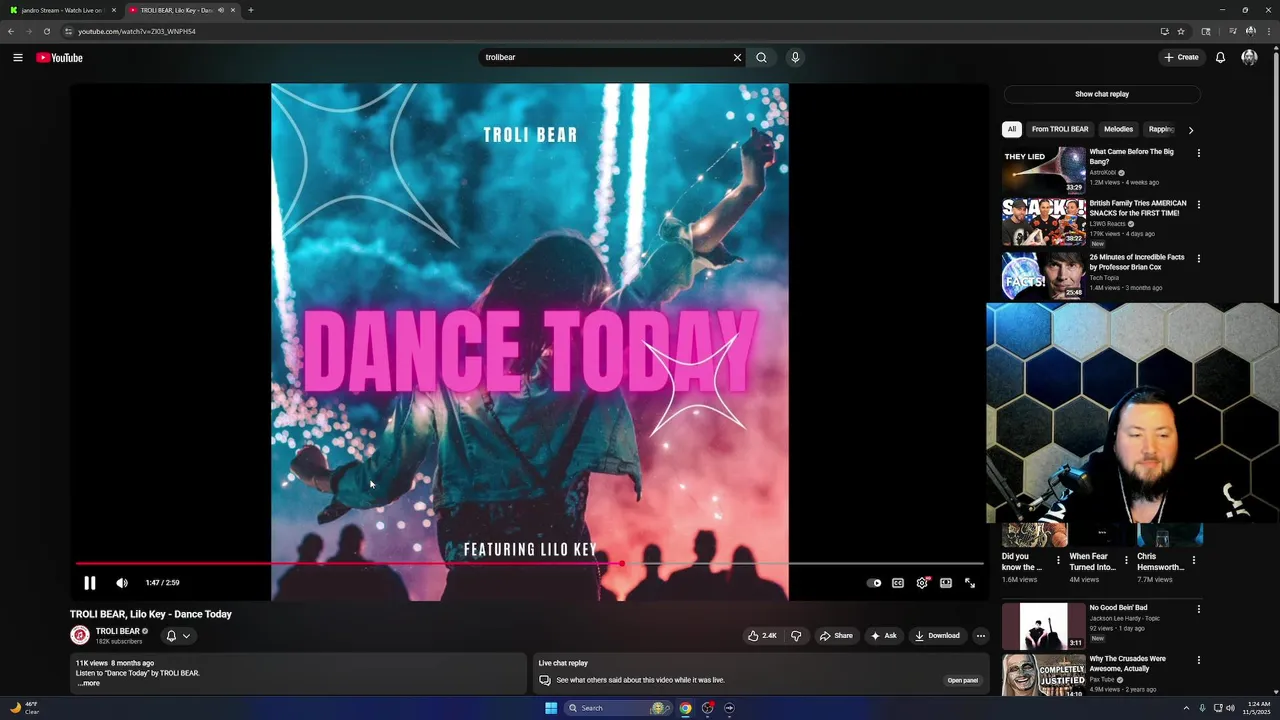Reload the page
1280x720 pixels.
46,31
